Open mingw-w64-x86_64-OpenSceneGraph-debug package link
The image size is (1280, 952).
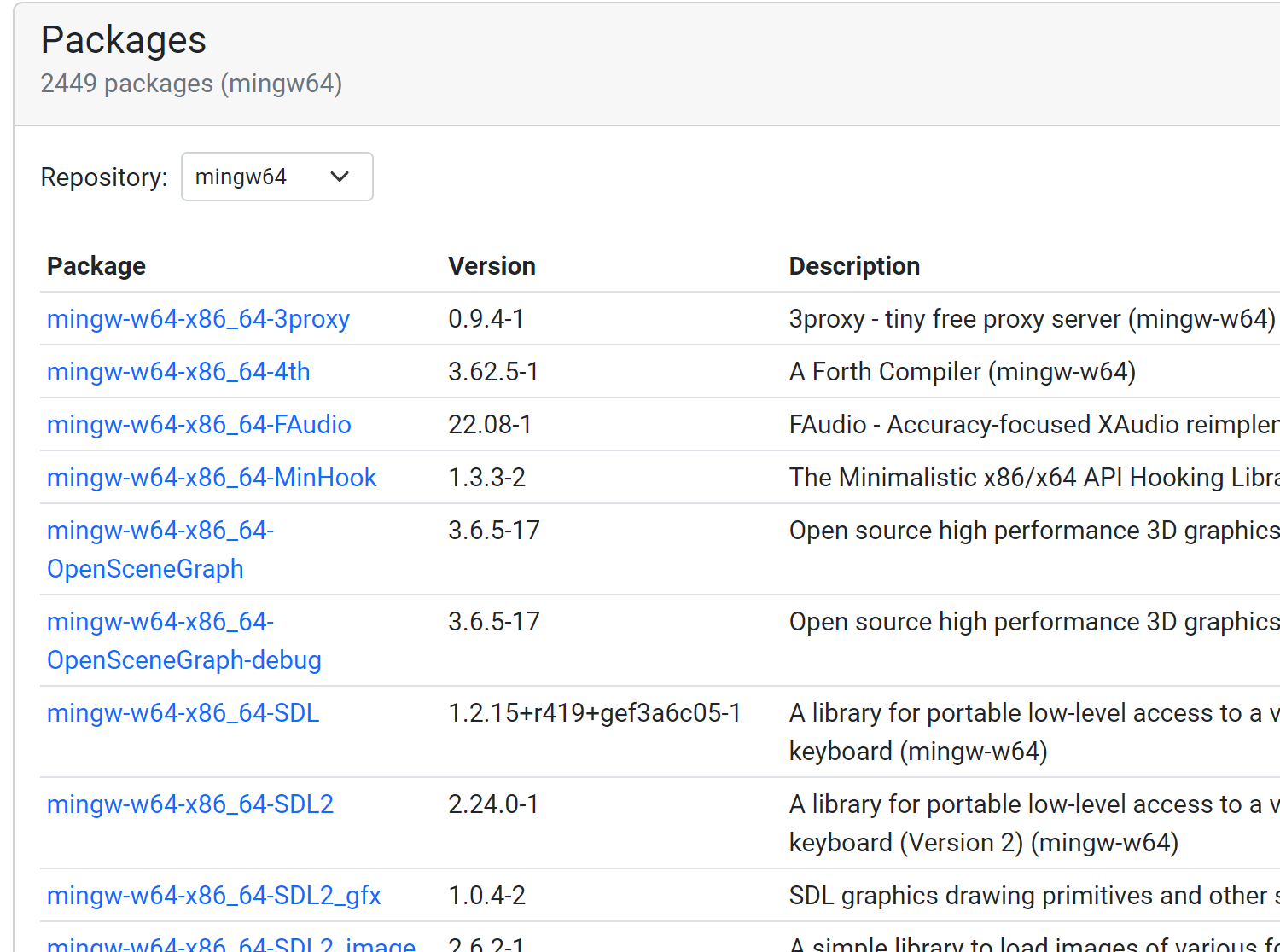[184, 641]
